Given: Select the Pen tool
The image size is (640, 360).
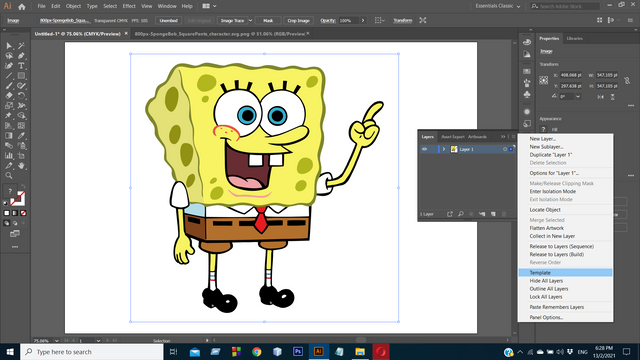Looking at the screenshot, I should point(21,56).
